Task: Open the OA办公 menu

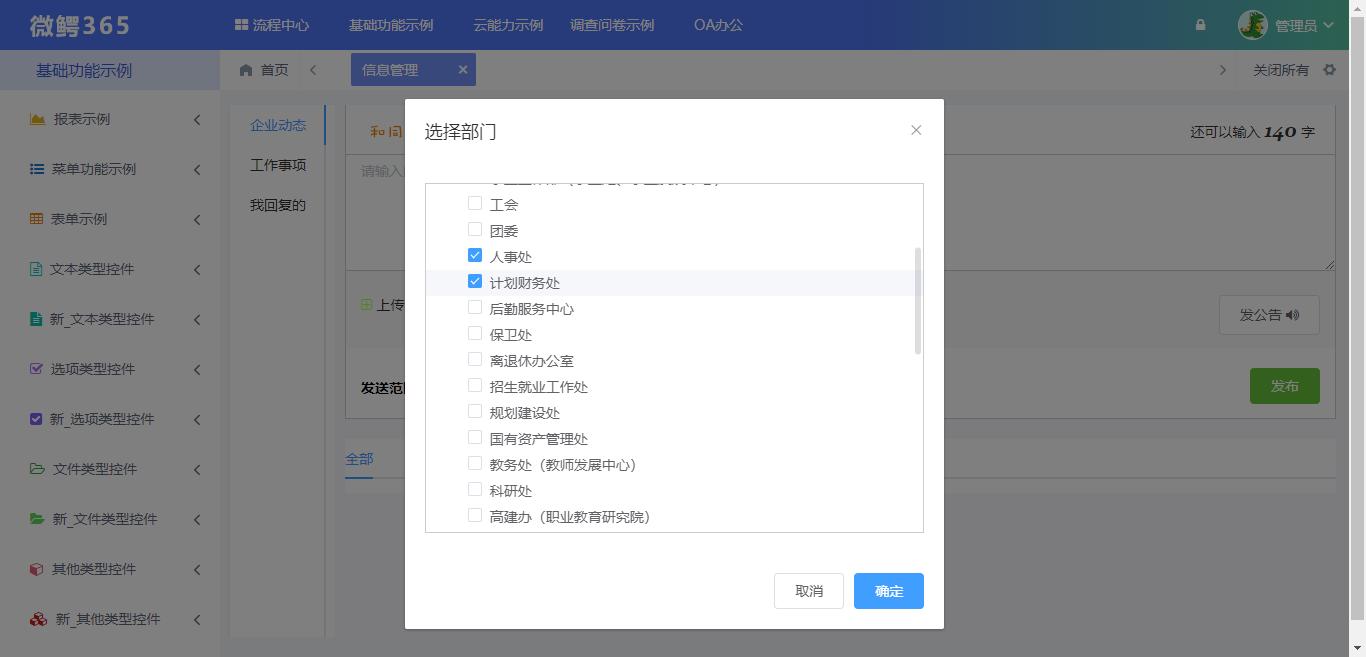Action: pyautogui.click(x=718, y=25)
